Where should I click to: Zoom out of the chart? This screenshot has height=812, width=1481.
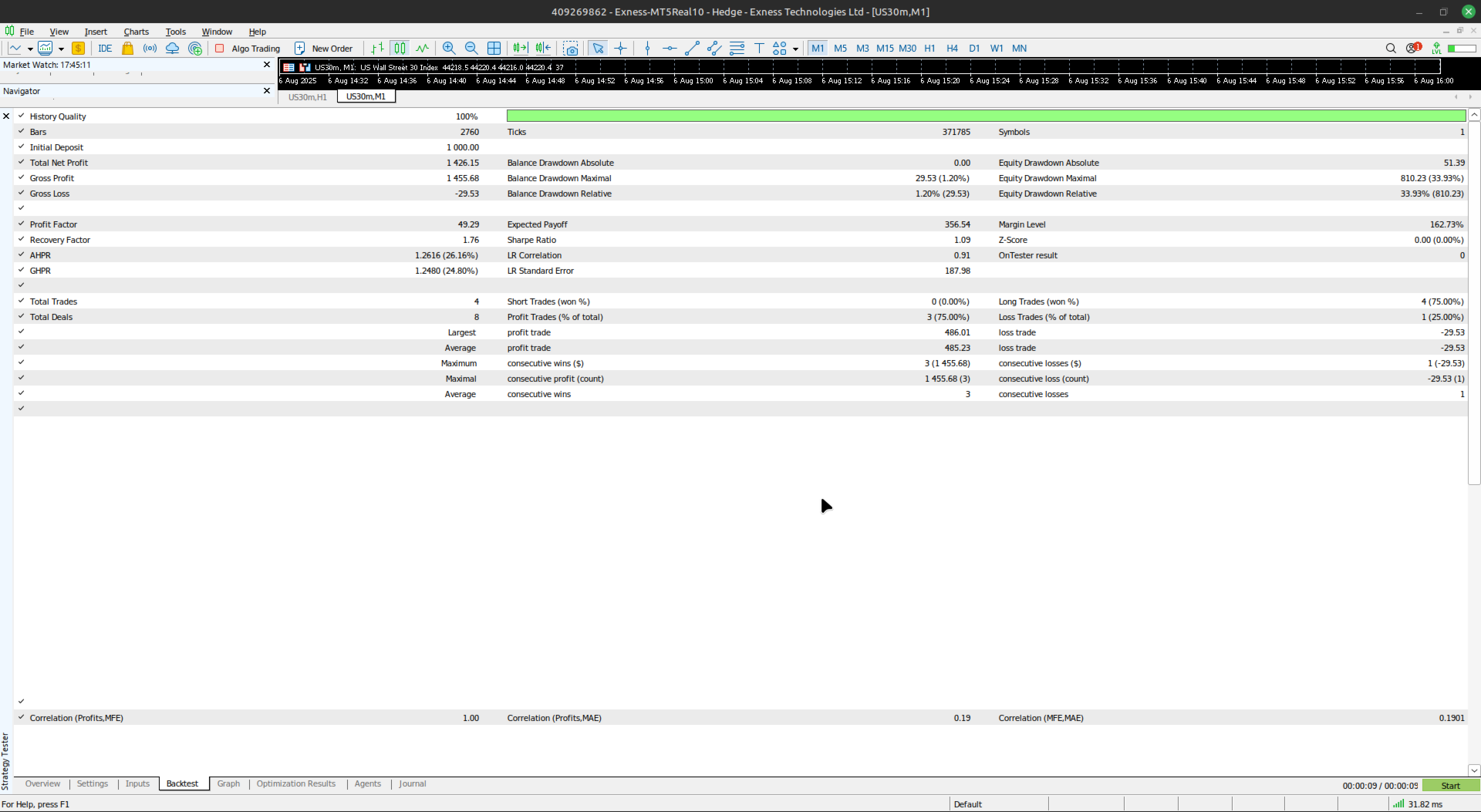[x=471, y=48]
